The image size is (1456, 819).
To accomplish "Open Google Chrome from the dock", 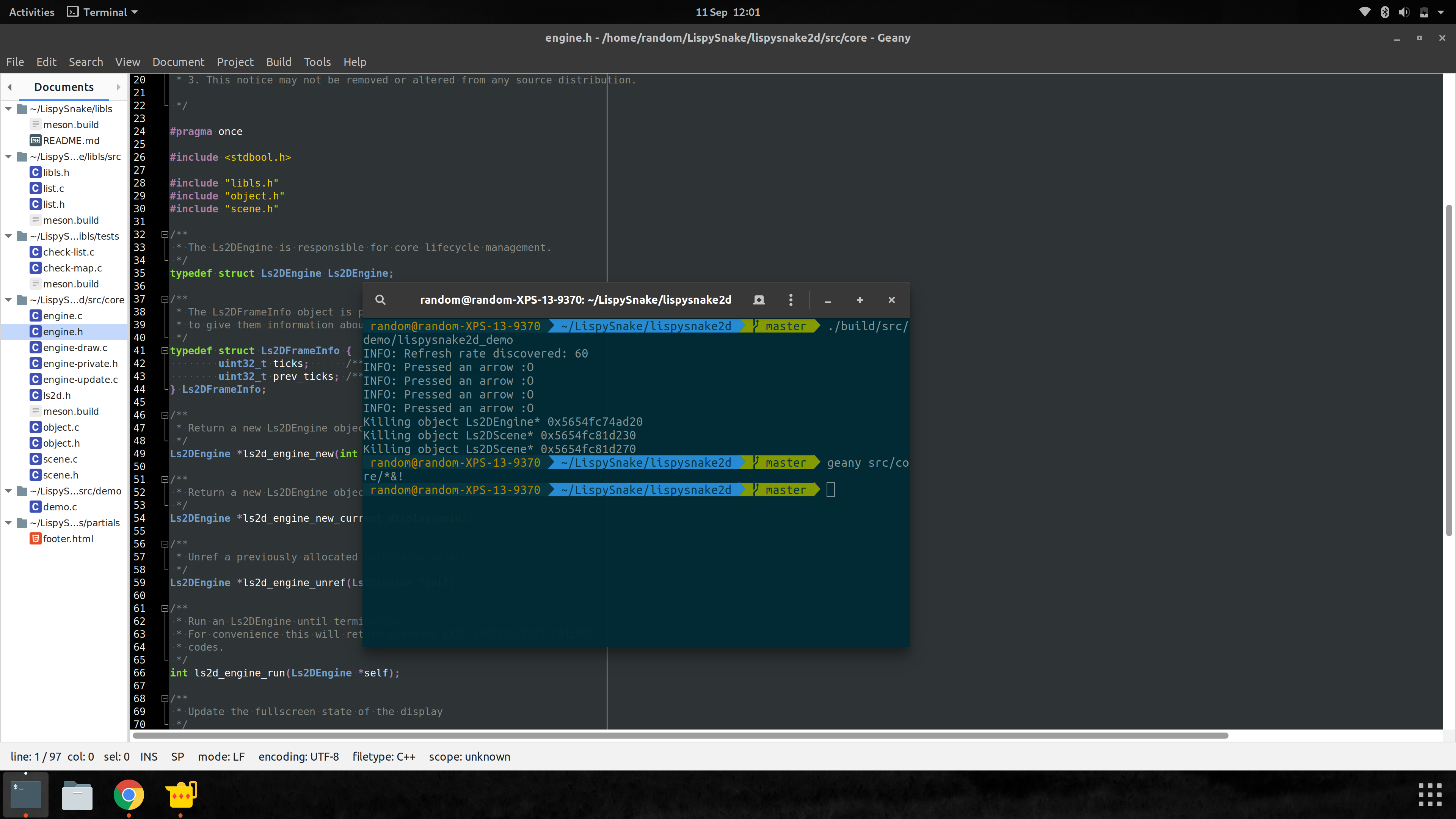I will tap(129, 795).
